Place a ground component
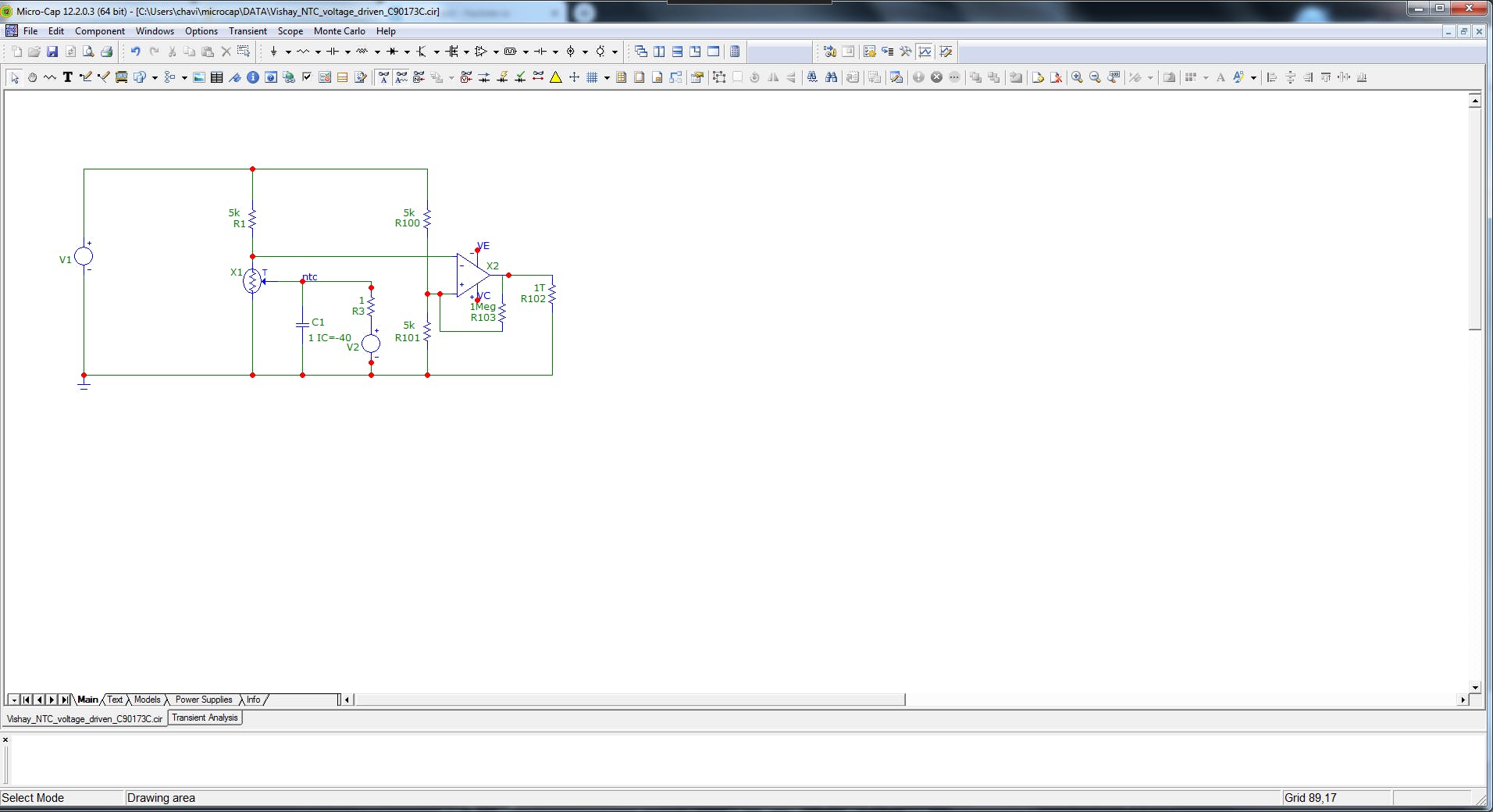1493x812 pixels. (274, 52)
